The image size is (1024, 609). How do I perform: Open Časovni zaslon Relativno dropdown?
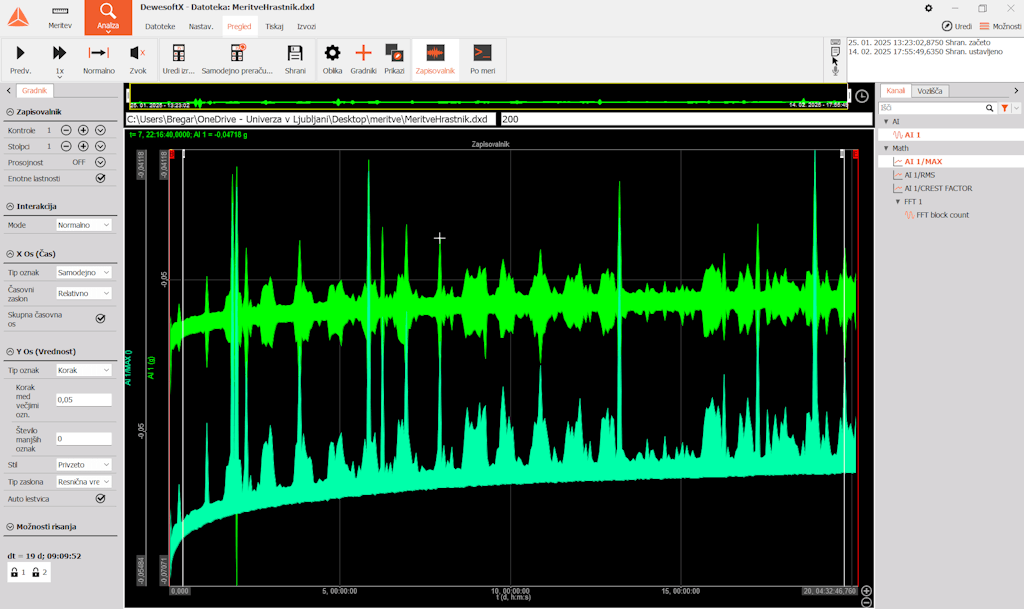pyautogui.click(x=84, y=294)
